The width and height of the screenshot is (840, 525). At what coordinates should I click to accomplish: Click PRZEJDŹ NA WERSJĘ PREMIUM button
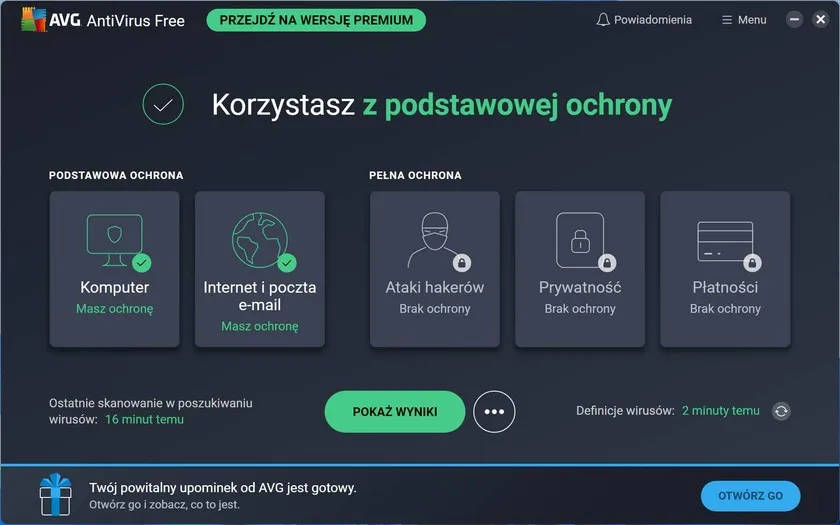(x=316, y=20)
